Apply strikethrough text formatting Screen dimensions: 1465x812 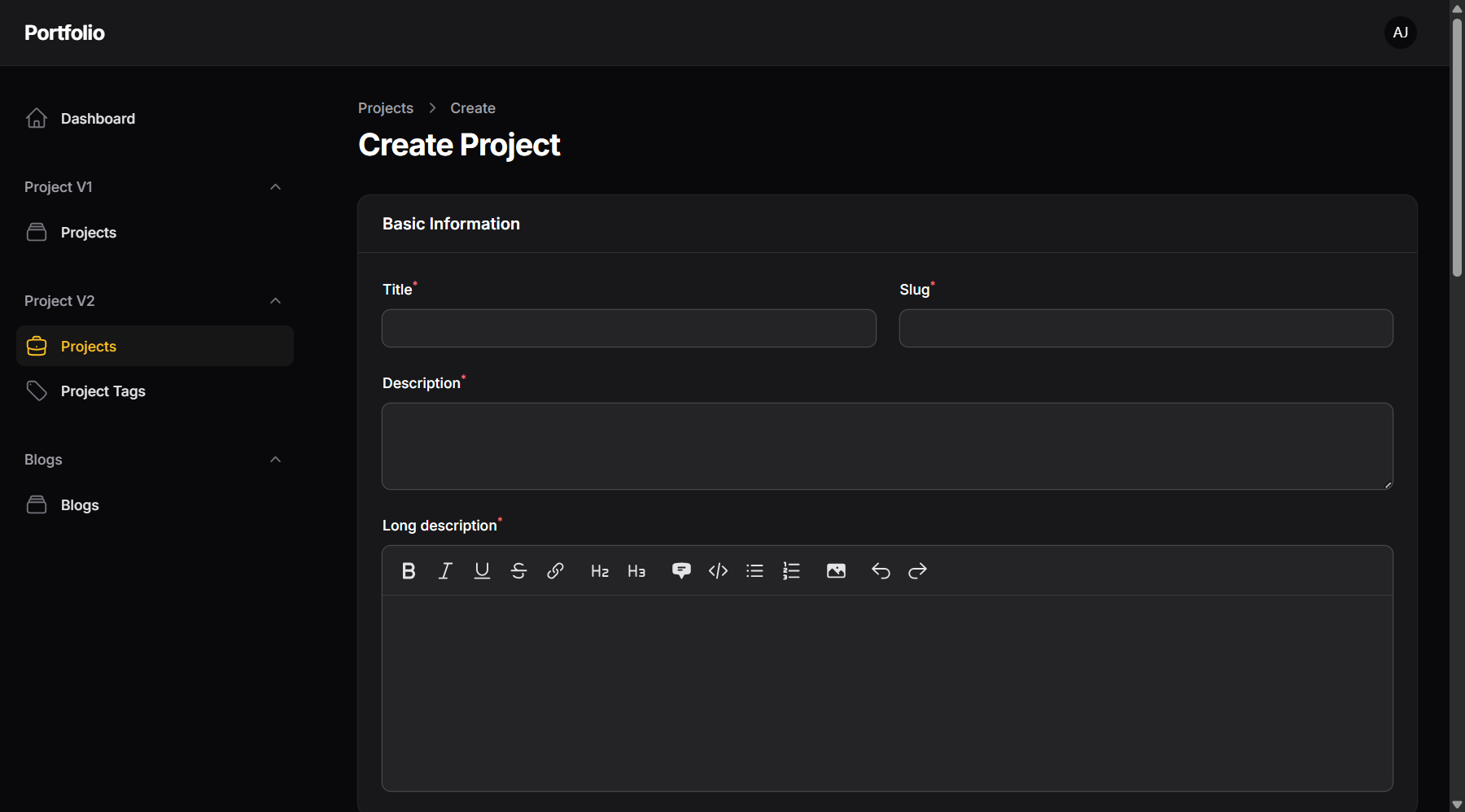518,571
